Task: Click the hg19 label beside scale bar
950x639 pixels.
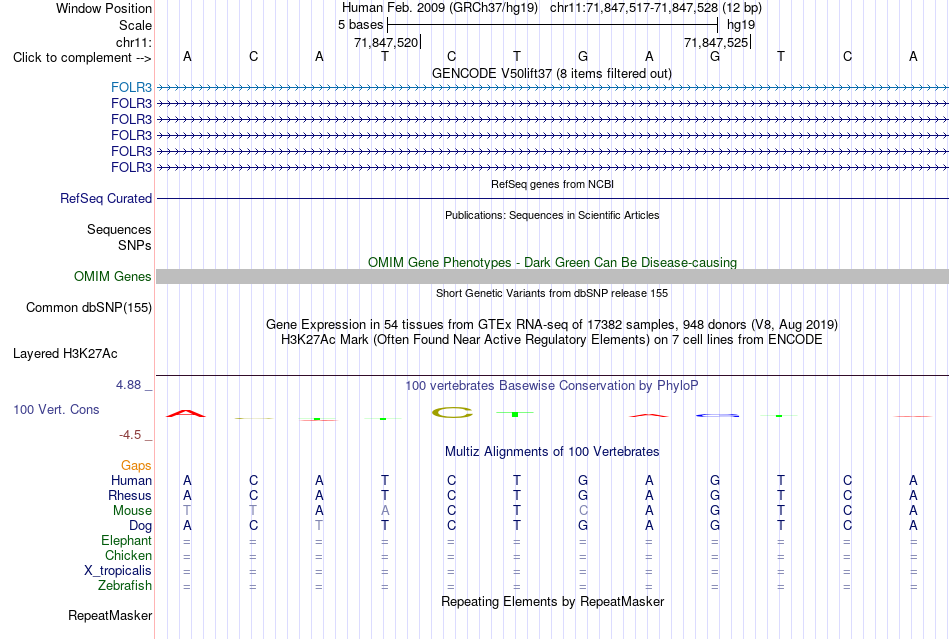Action: (x=740, y=25)
